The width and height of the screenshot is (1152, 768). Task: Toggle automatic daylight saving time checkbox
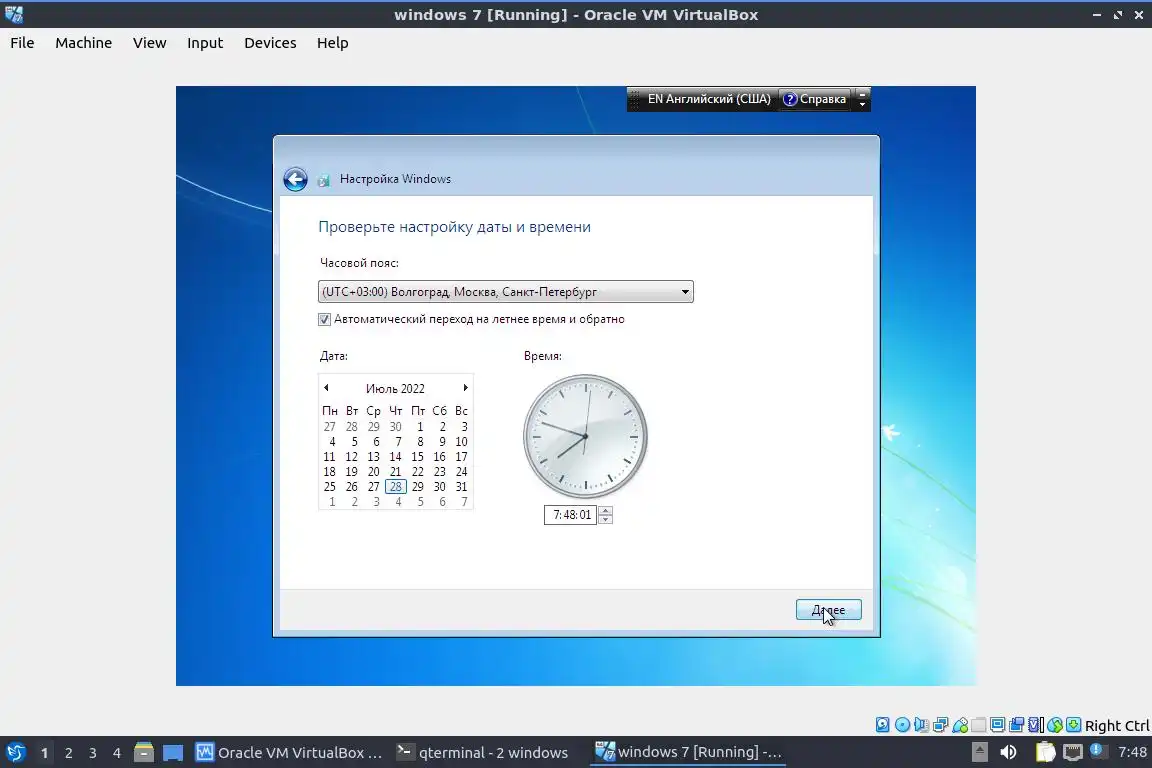324,319
